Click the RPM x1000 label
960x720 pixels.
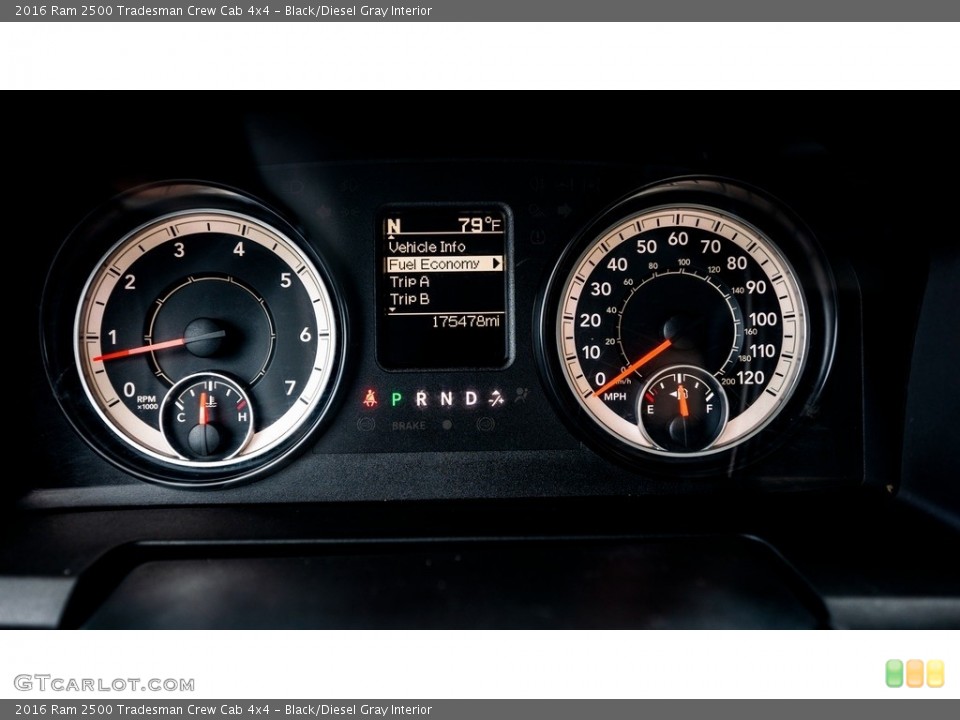pyautogui.click(x=147, y=402)
